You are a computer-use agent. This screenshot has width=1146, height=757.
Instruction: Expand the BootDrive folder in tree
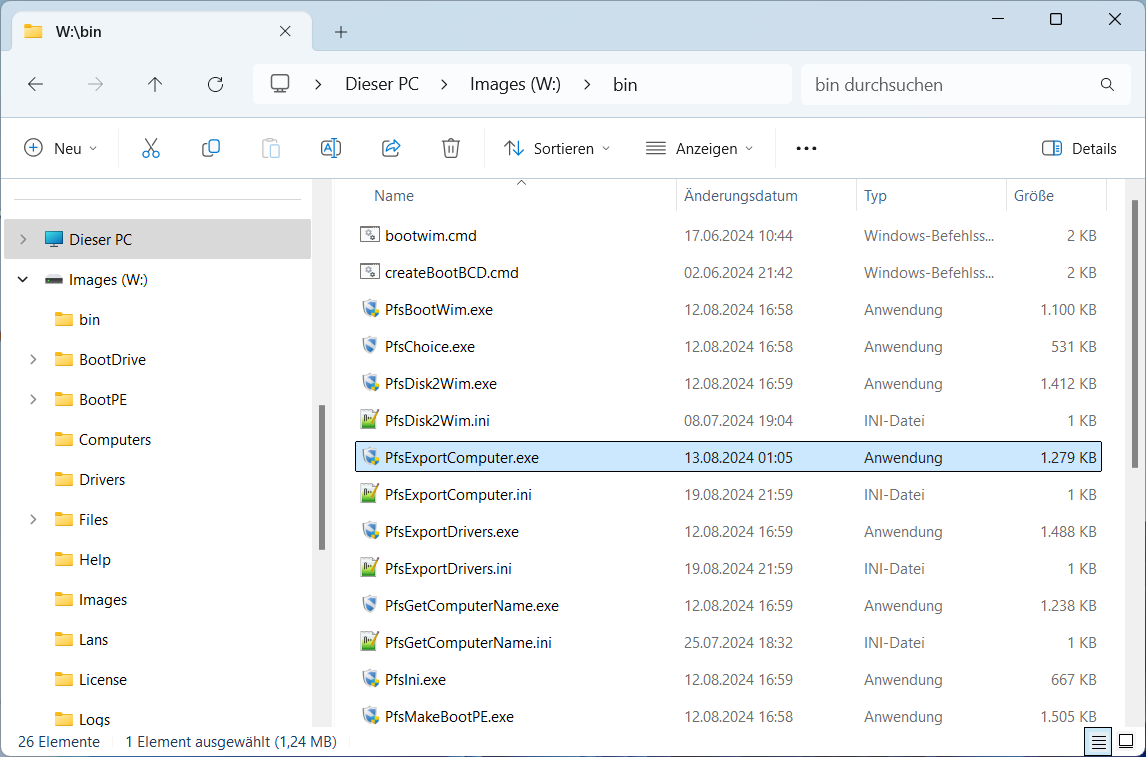coord(34,359)
